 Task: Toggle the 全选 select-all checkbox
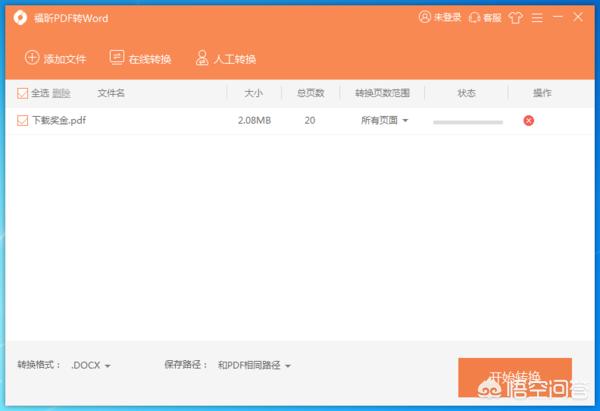click(x=23, y=93)
